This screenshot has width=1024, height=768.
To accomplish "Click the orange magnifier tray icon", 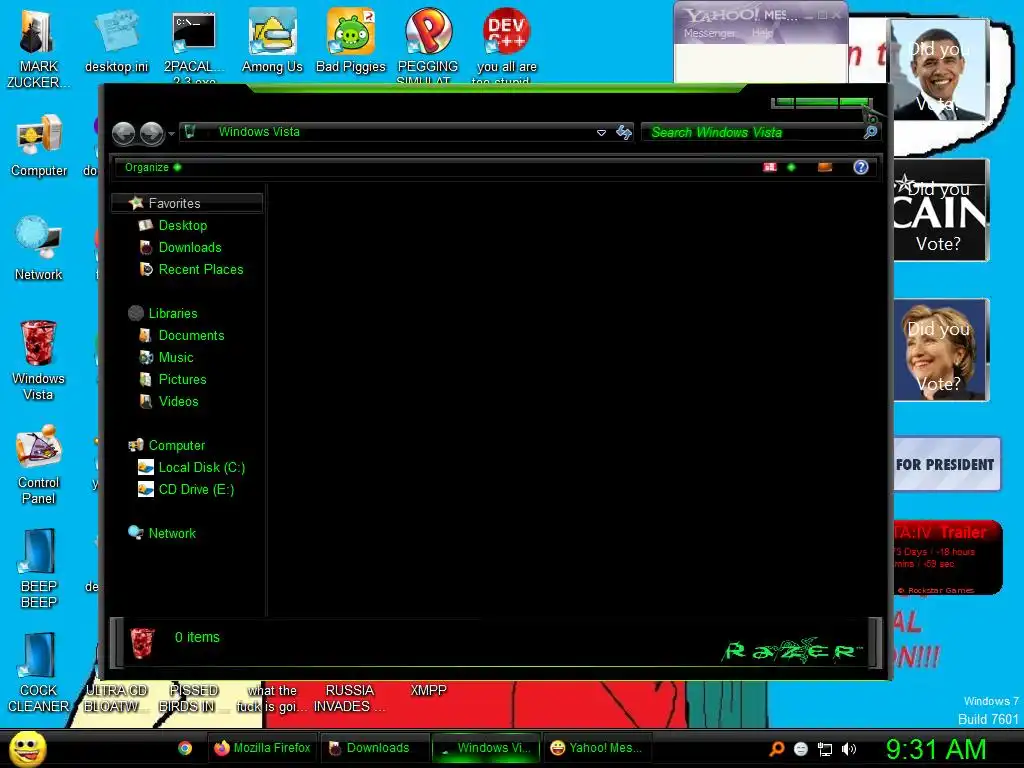I will pyautogui.click(x=776, y=749).
